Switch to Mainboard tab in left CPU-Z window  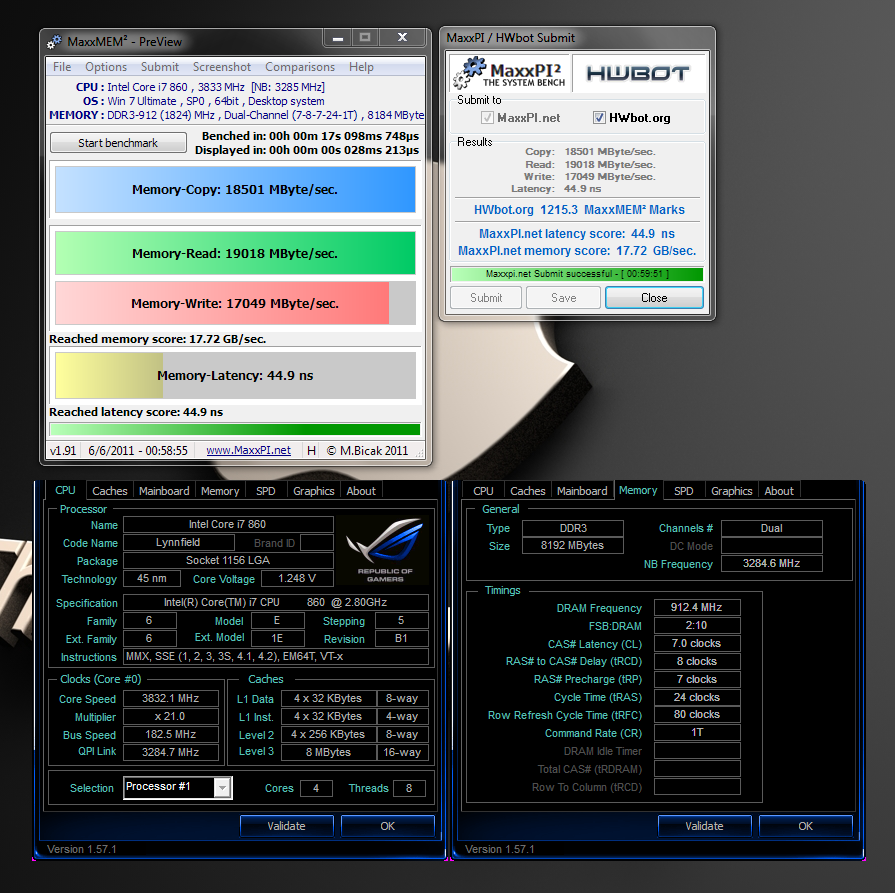coord(164,491)
